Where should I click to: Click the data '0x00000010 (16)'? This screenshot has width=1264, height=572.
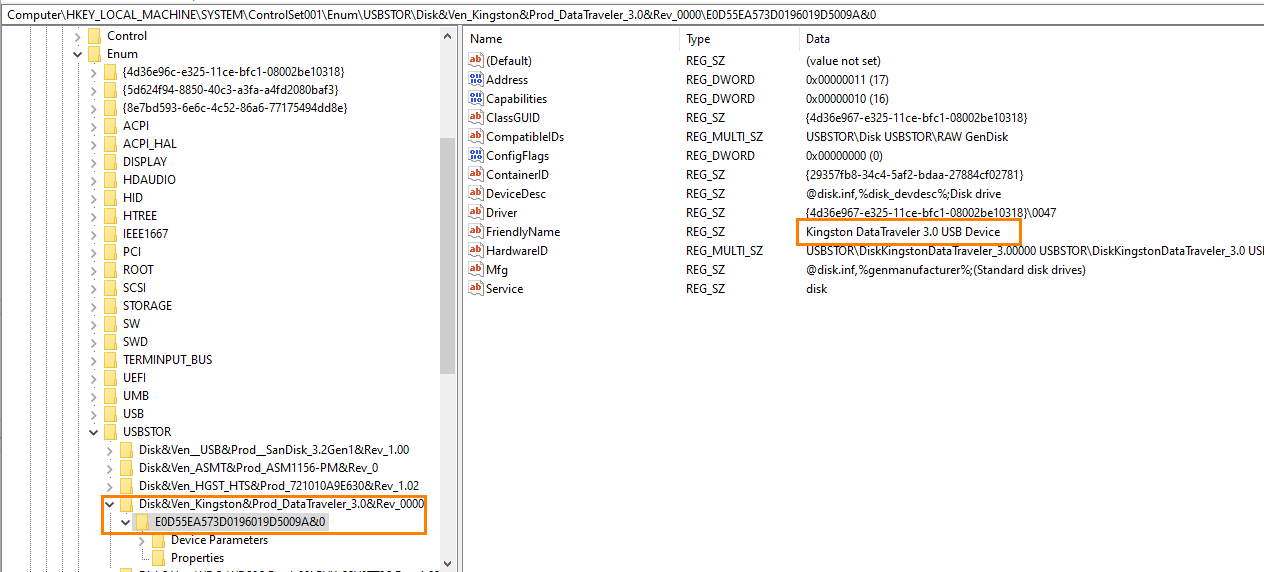pyautogui.click(x=847, y=99)
